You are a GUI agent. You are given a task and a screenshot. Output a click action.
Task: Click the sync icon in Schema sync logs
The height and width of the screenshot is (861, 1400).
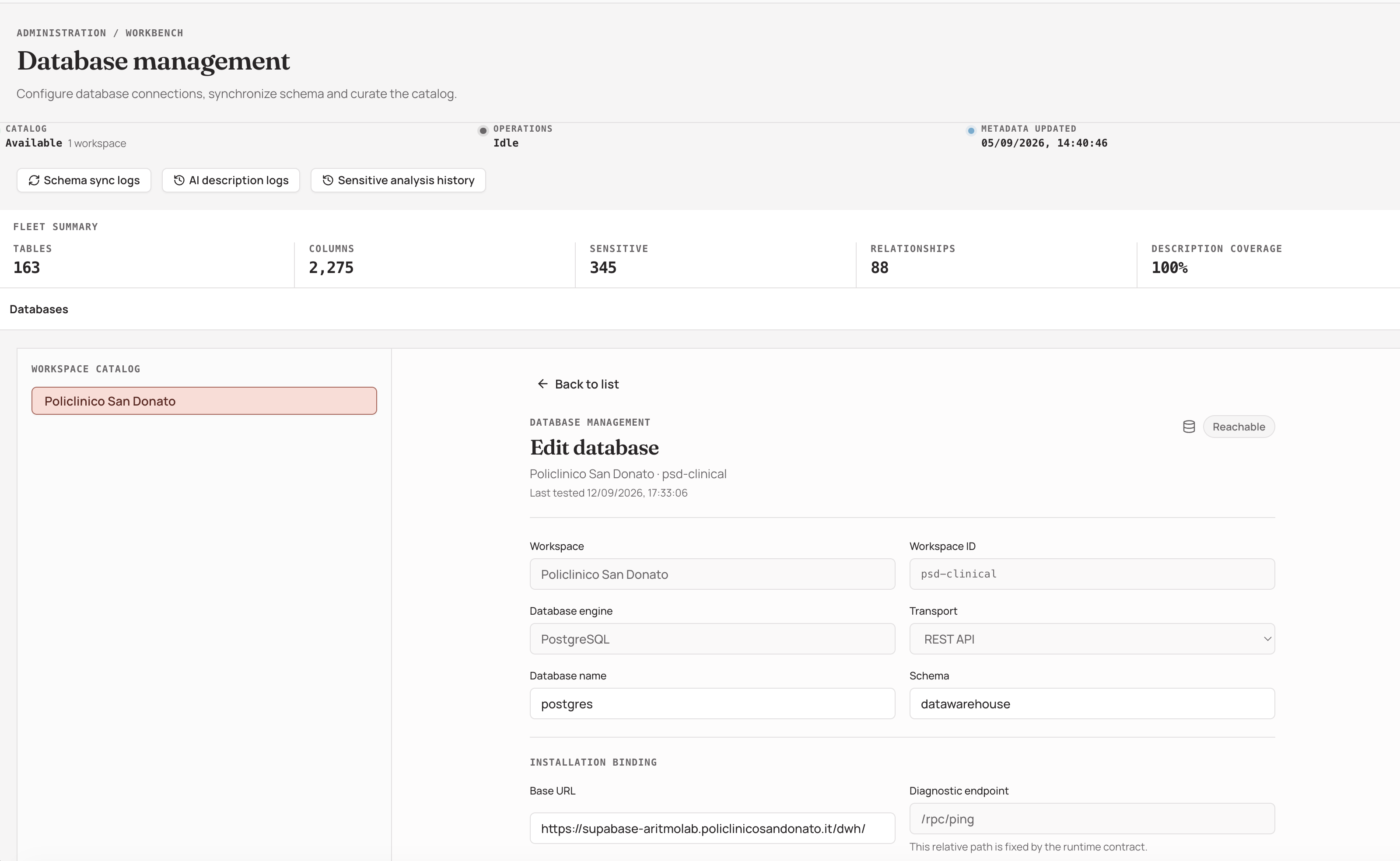34,181
